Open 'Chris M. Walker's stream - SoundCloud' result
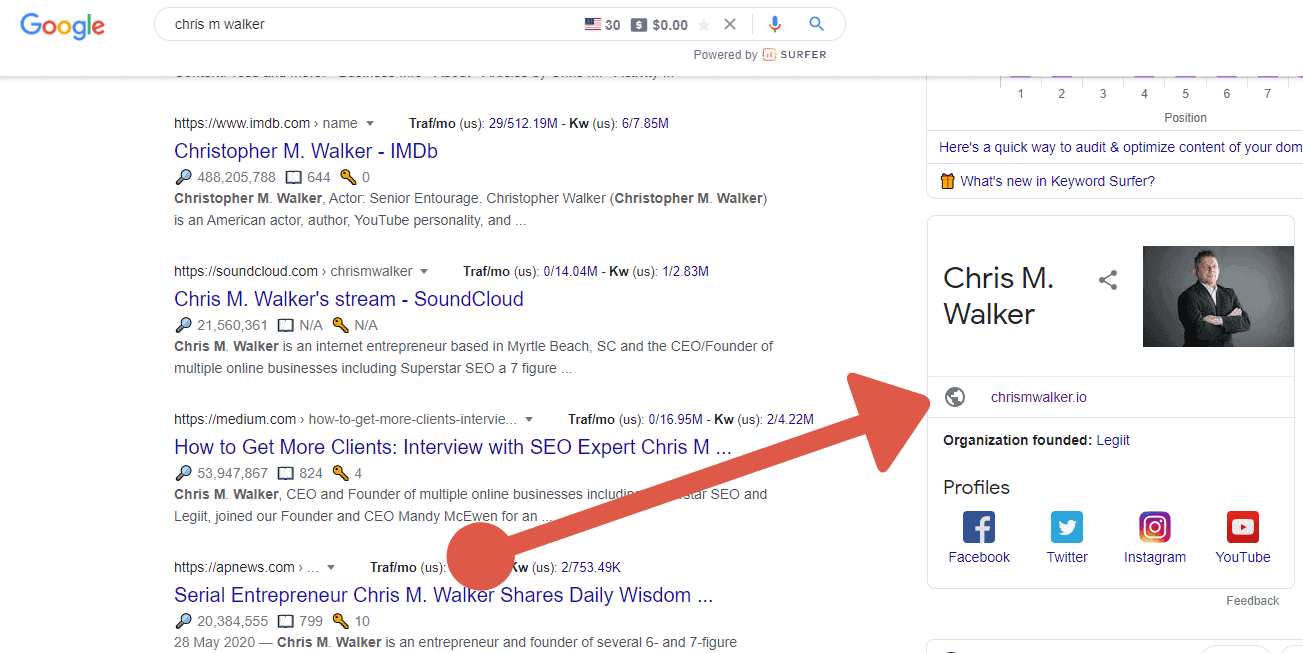1303x653 pixels. coord(349,299)
